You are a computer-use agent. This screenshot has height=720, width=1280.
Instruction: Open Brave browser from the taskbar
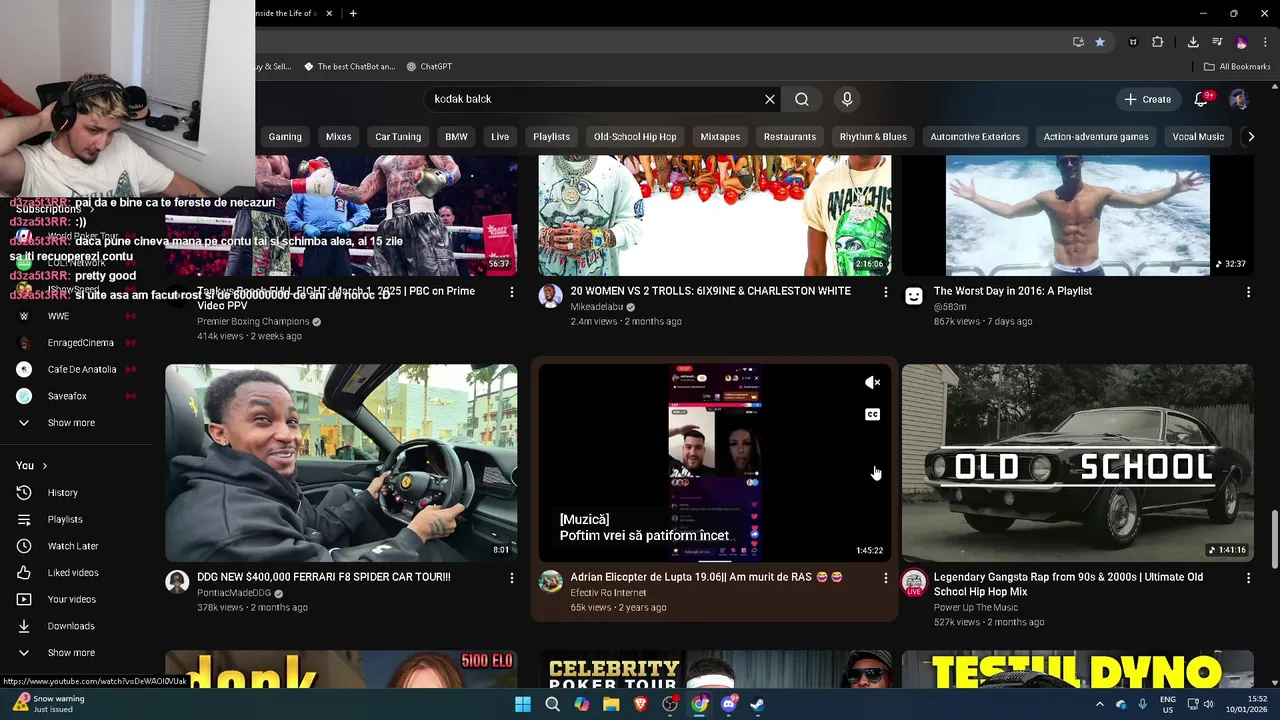click(641, 704)
